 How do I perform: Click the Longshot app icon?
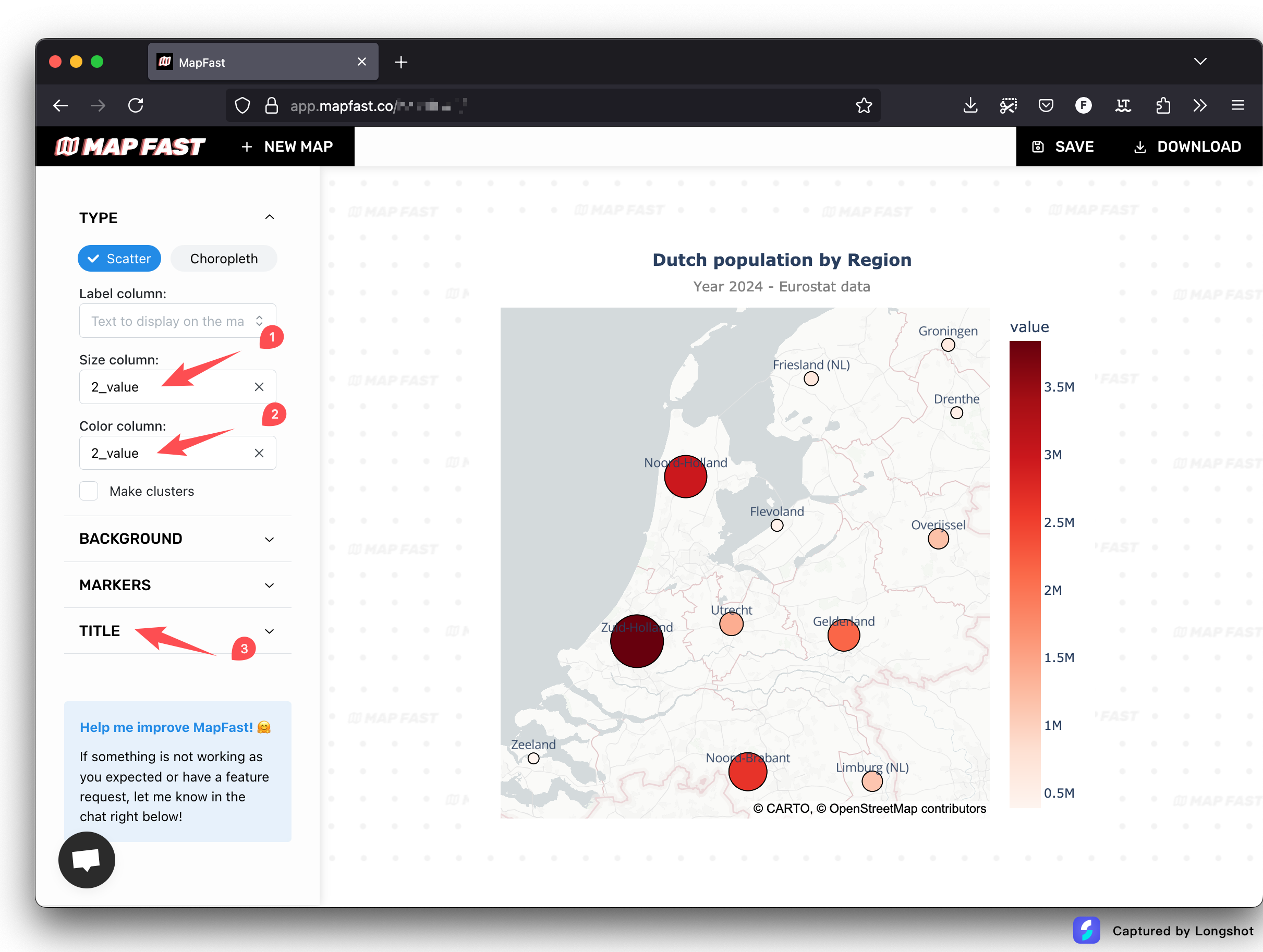pos(1086,930)
